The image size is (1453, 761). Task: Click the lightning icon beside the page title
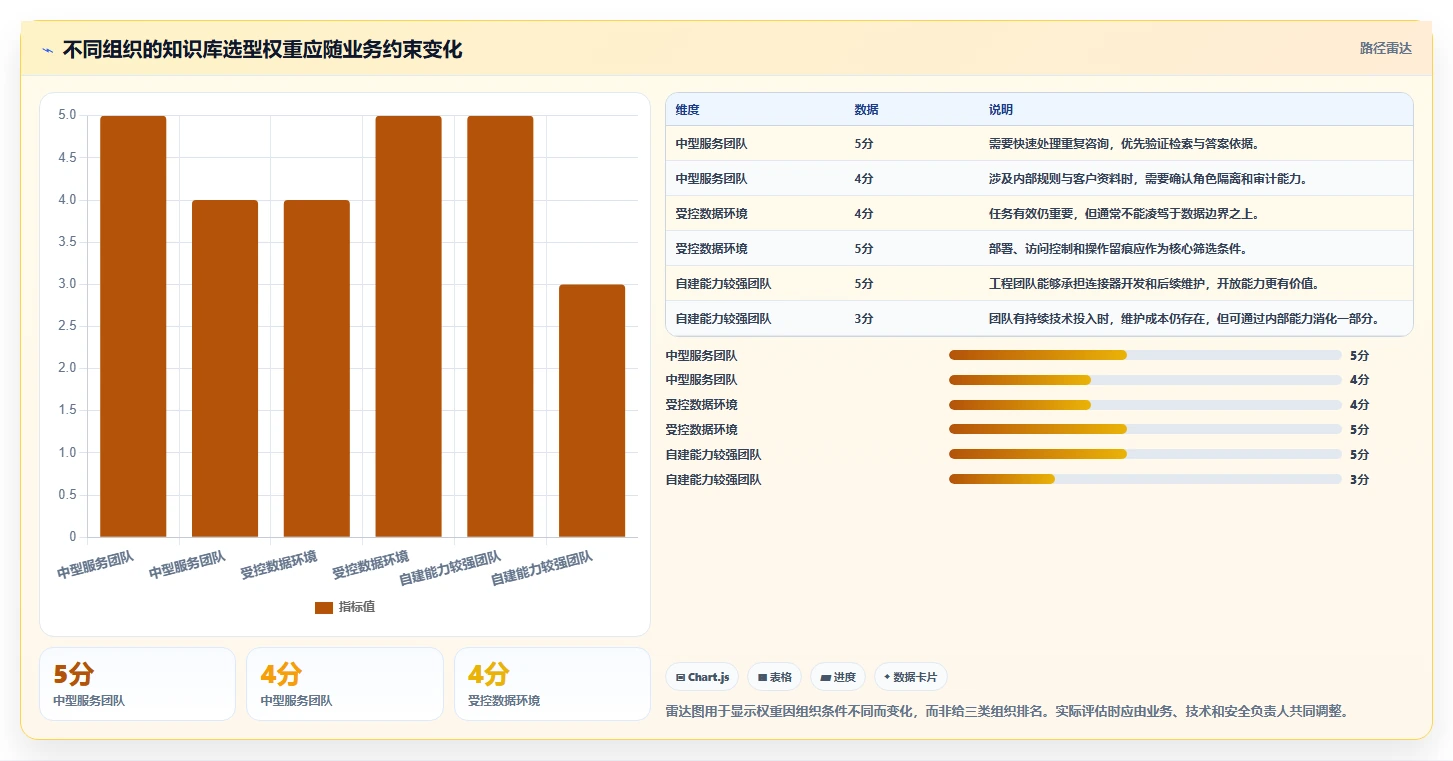pyautogui.click(x=47, y=50)
